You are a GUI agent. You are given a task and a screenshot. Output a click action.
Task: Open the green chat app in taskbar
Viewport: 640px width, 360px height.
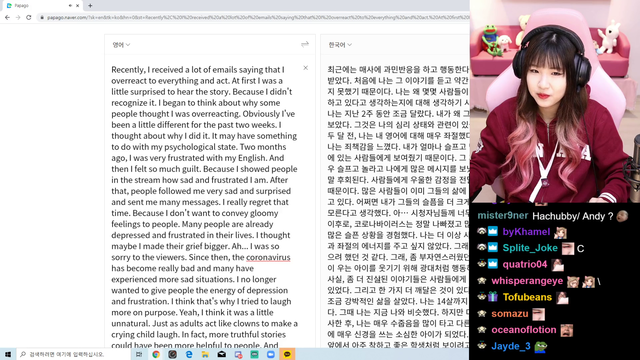point(254,354)
